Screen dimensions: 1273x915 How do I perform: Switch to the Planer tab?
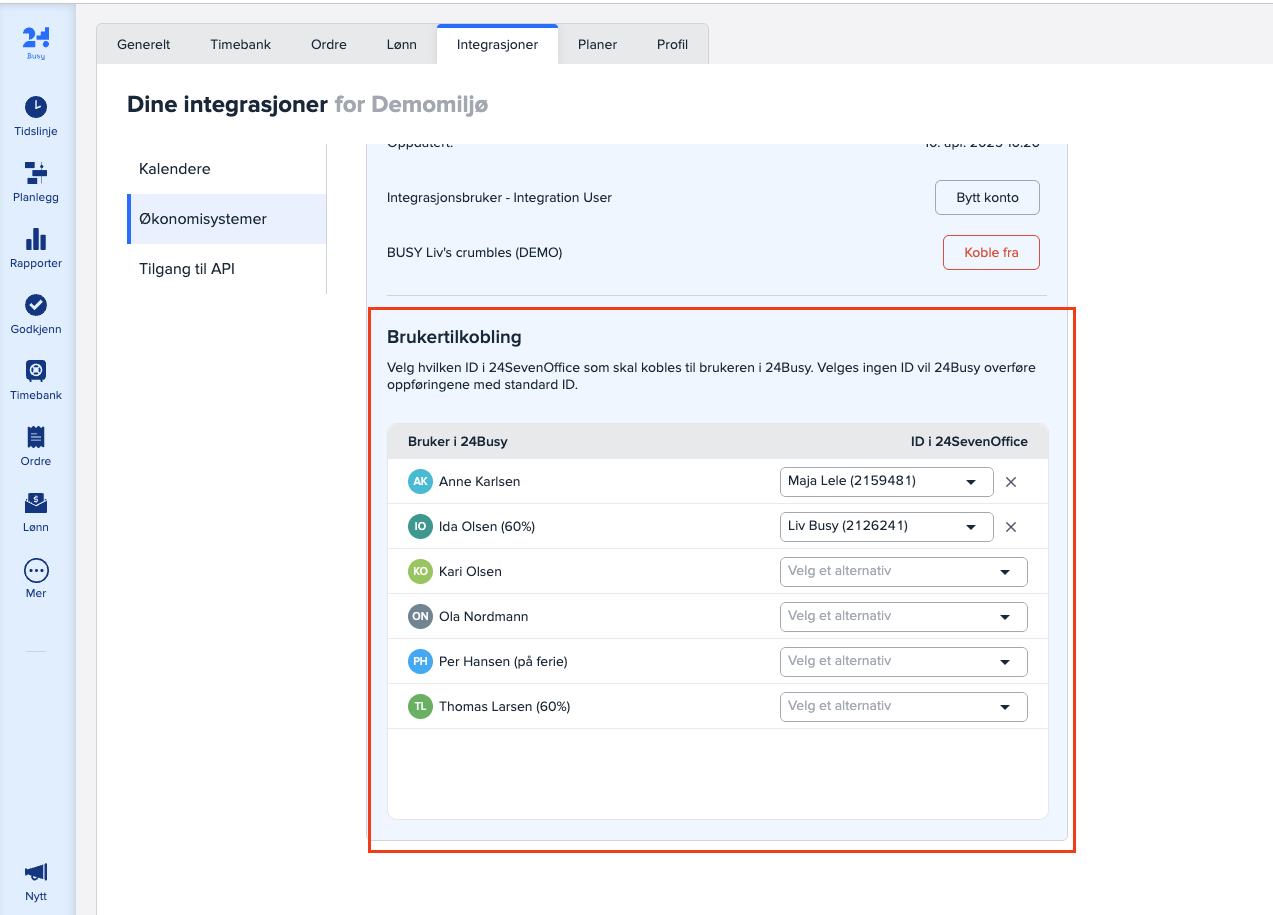coord(597,45)
